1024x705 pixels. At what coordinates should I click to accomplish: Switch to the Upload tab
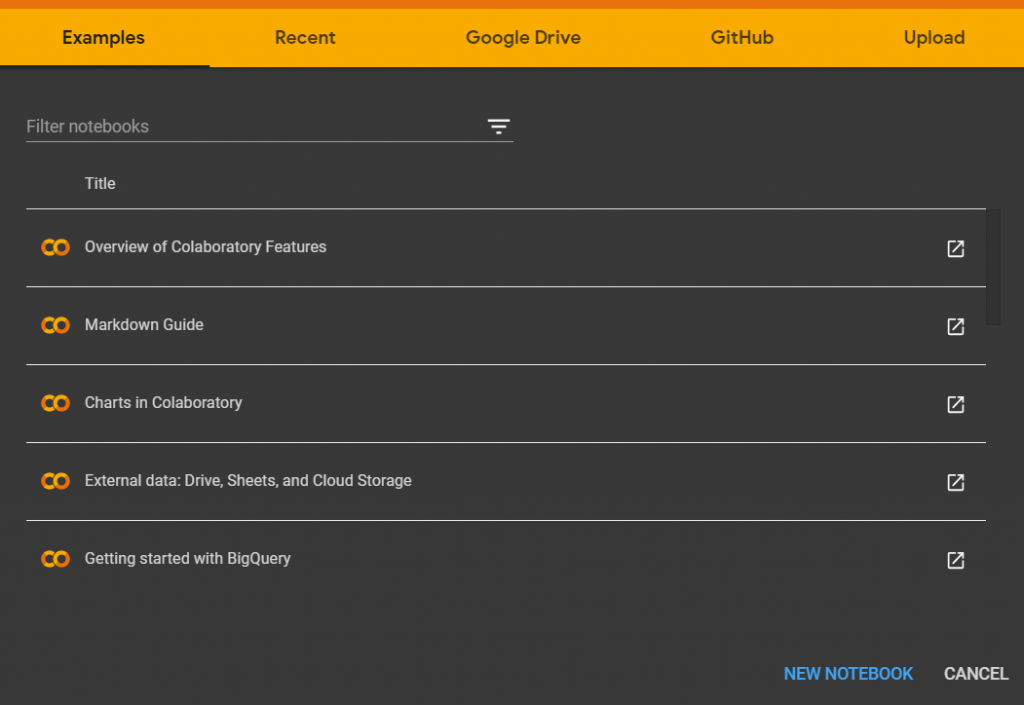934,37
